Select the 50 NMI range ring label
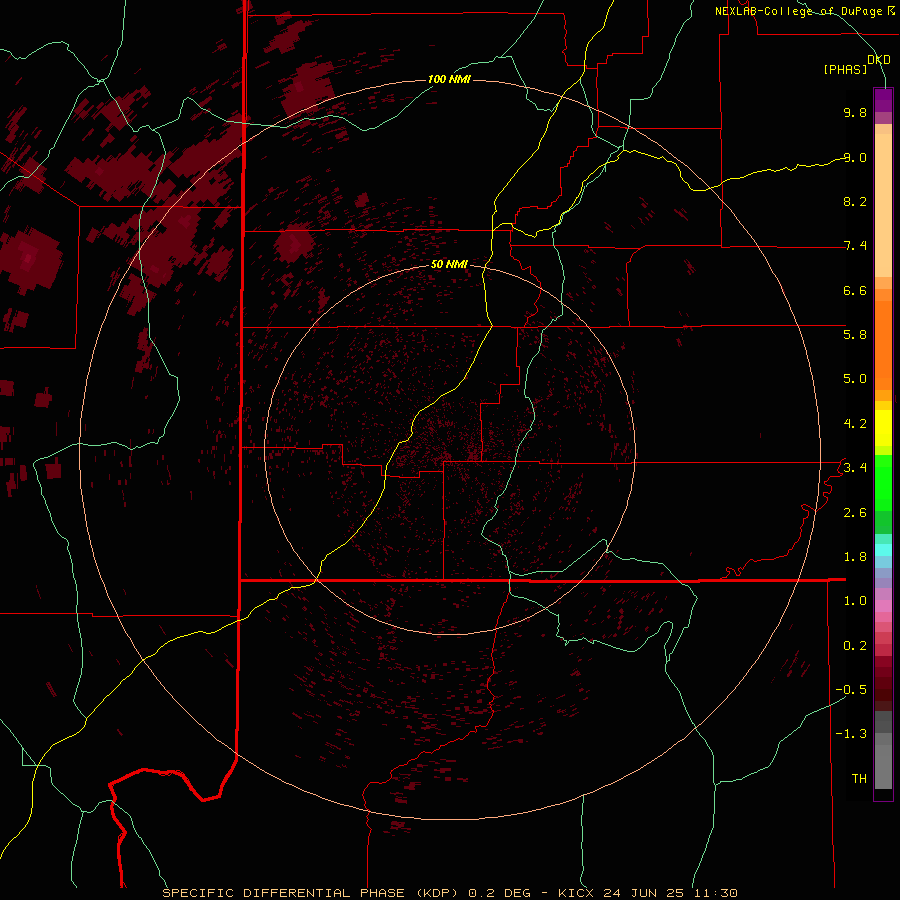 (449, 264)
